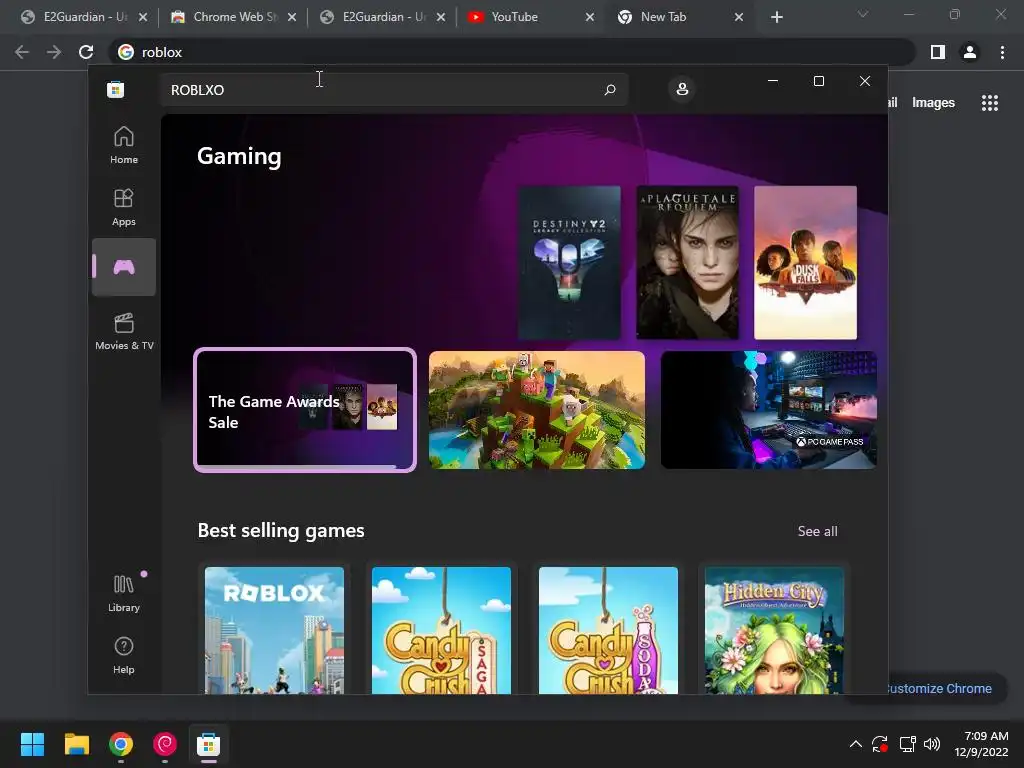Open Movies & TV section
This screenshot has width=1024, height=768.
click(124, 331)
